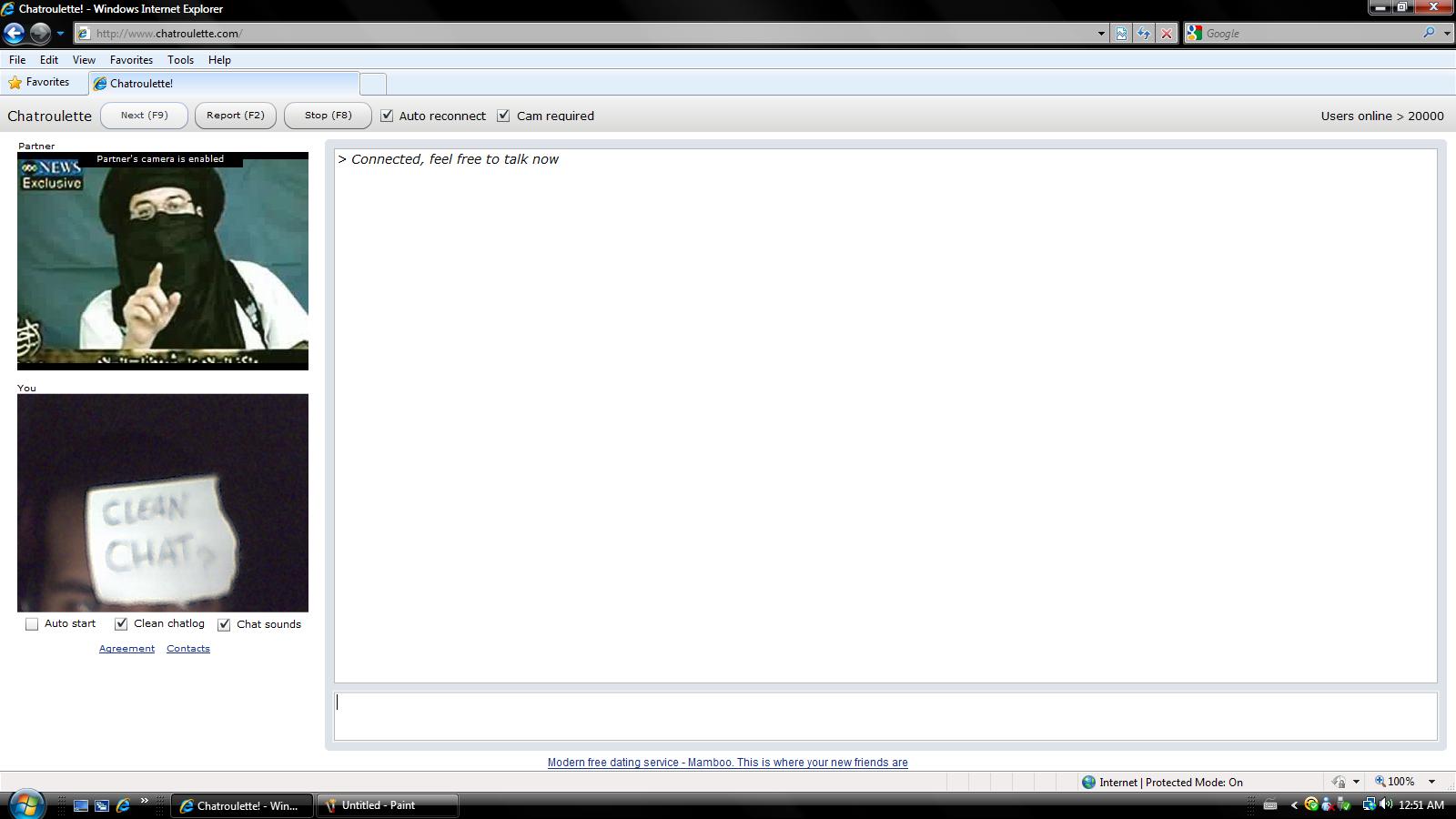
Task: Click in the Google search box
Action: click(x=1310, y=34)
